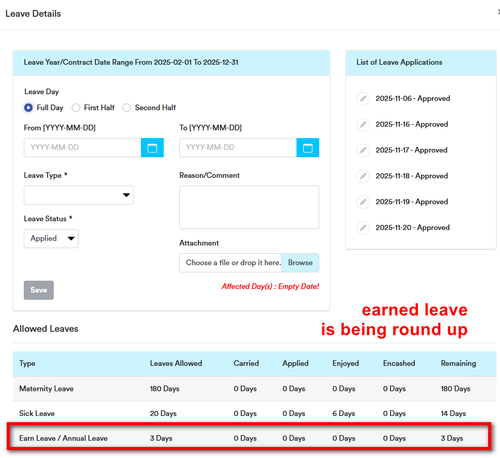Focus the To date input field
Screen dimensions: 500x458
coord(238,148)
